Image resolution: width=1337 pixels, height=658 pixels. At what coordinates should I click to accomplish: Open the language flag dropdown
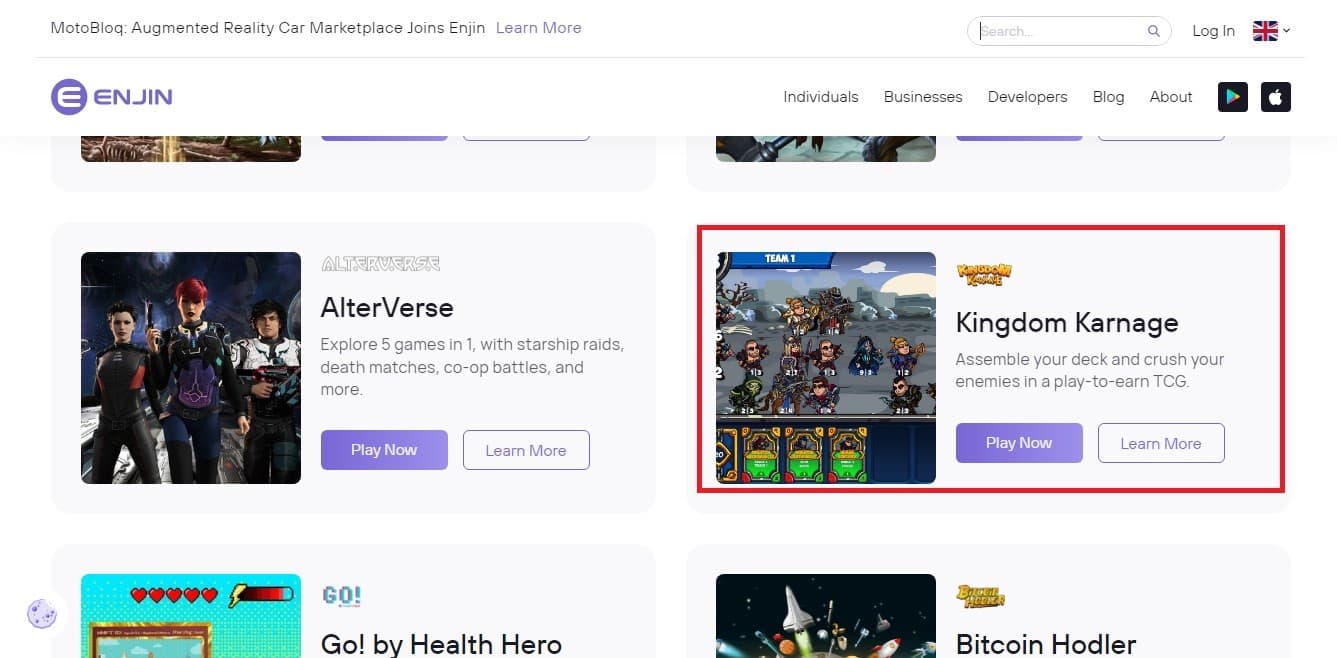coord(1271,31)
